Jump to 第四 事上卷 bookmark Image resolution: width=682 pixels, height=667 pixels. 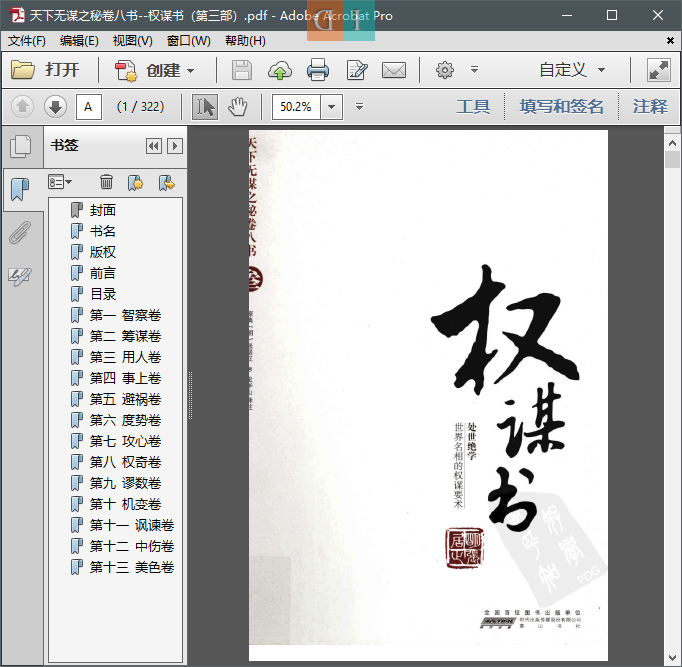[125, 378]
